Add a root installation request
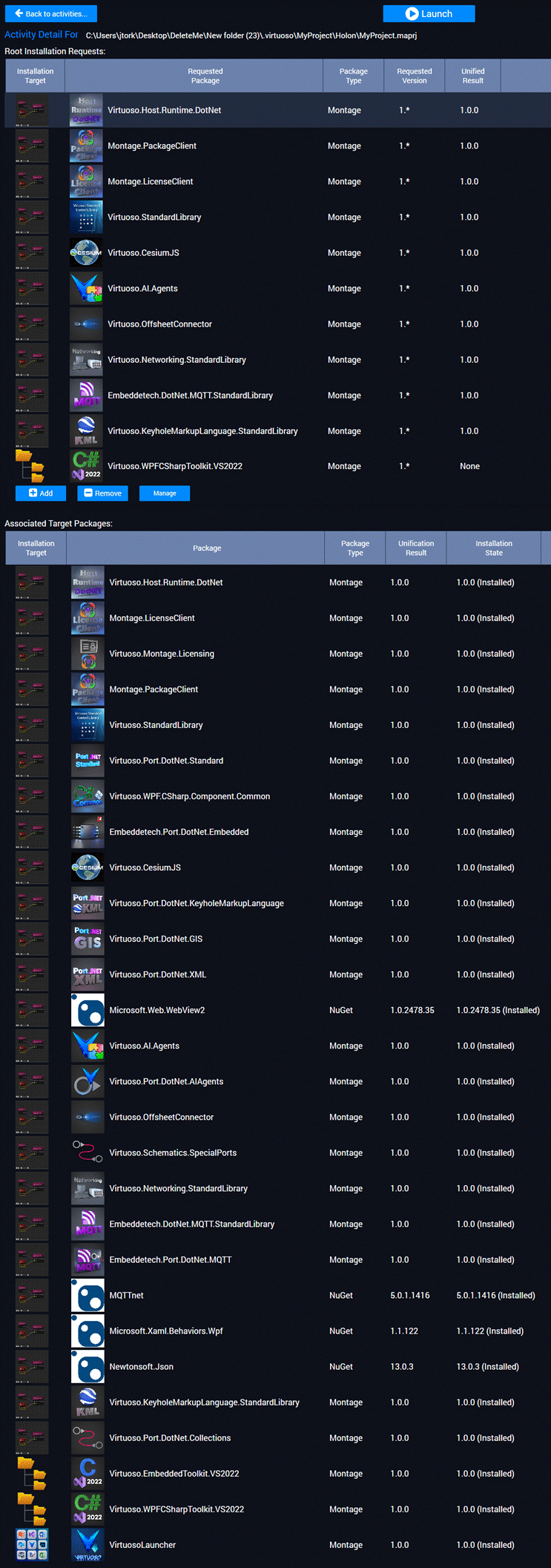 tap(41, 493)
